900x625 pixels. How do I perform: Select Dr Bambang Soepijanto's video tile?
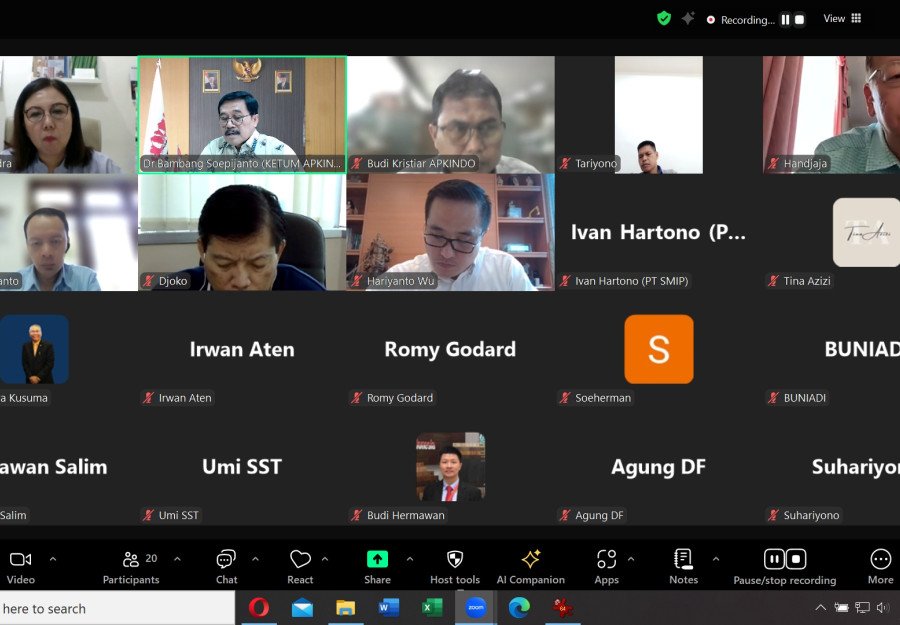(242, 114)
